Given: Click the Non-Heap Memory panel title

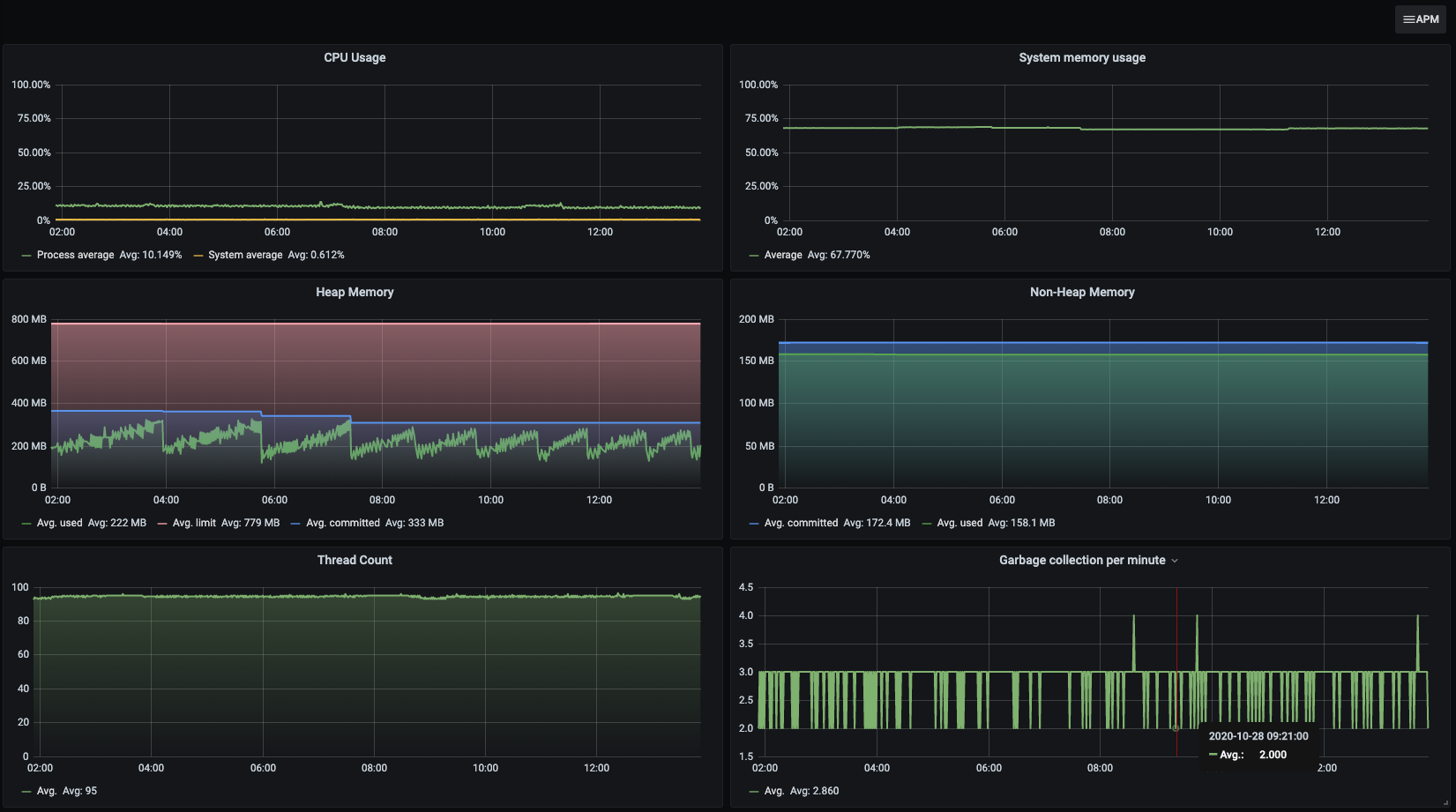Looking at the screenshot, I should click(1082, 292).
